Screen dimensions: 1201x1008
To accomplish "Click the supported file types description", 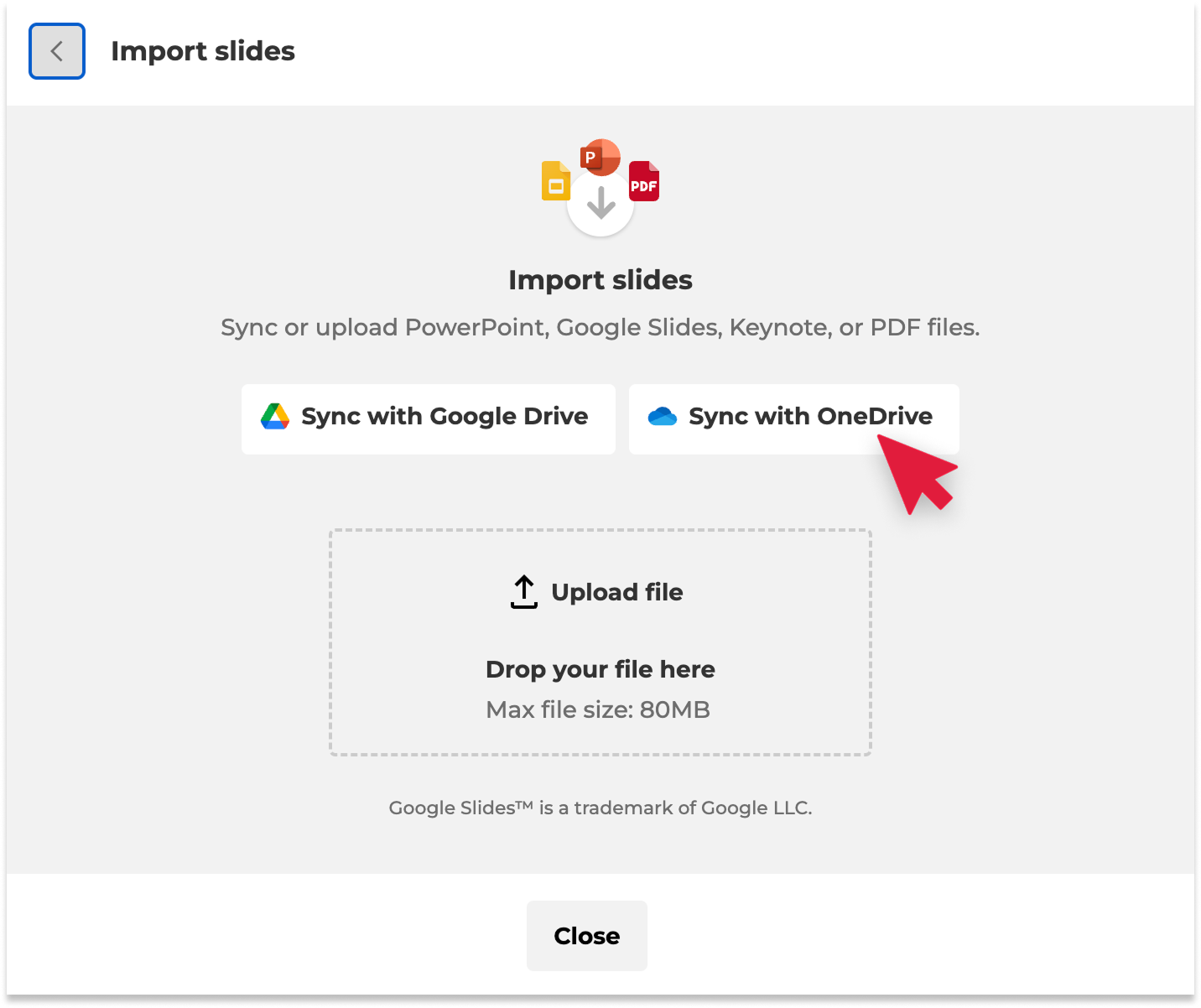I will 600,327.
